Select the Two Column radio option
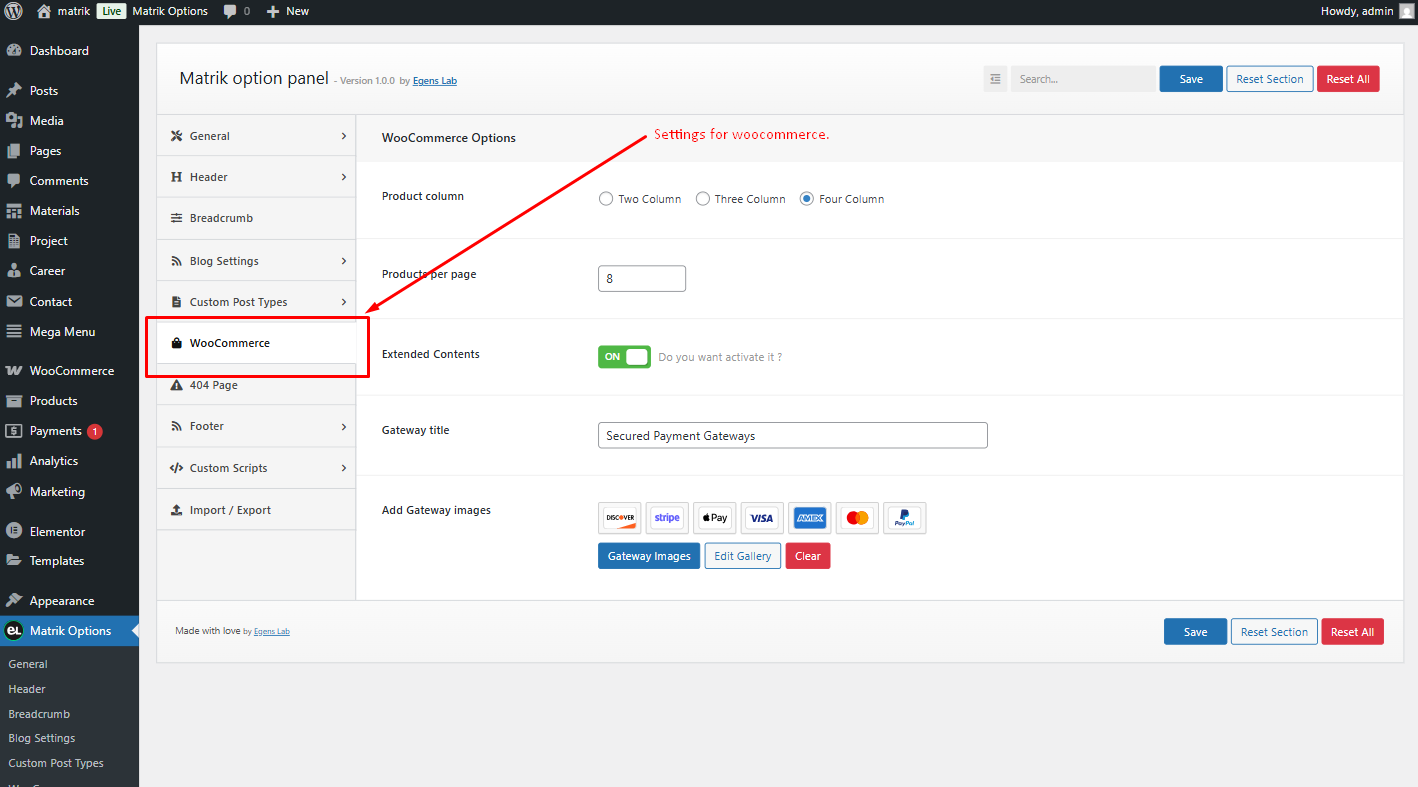 click(606, 199)
